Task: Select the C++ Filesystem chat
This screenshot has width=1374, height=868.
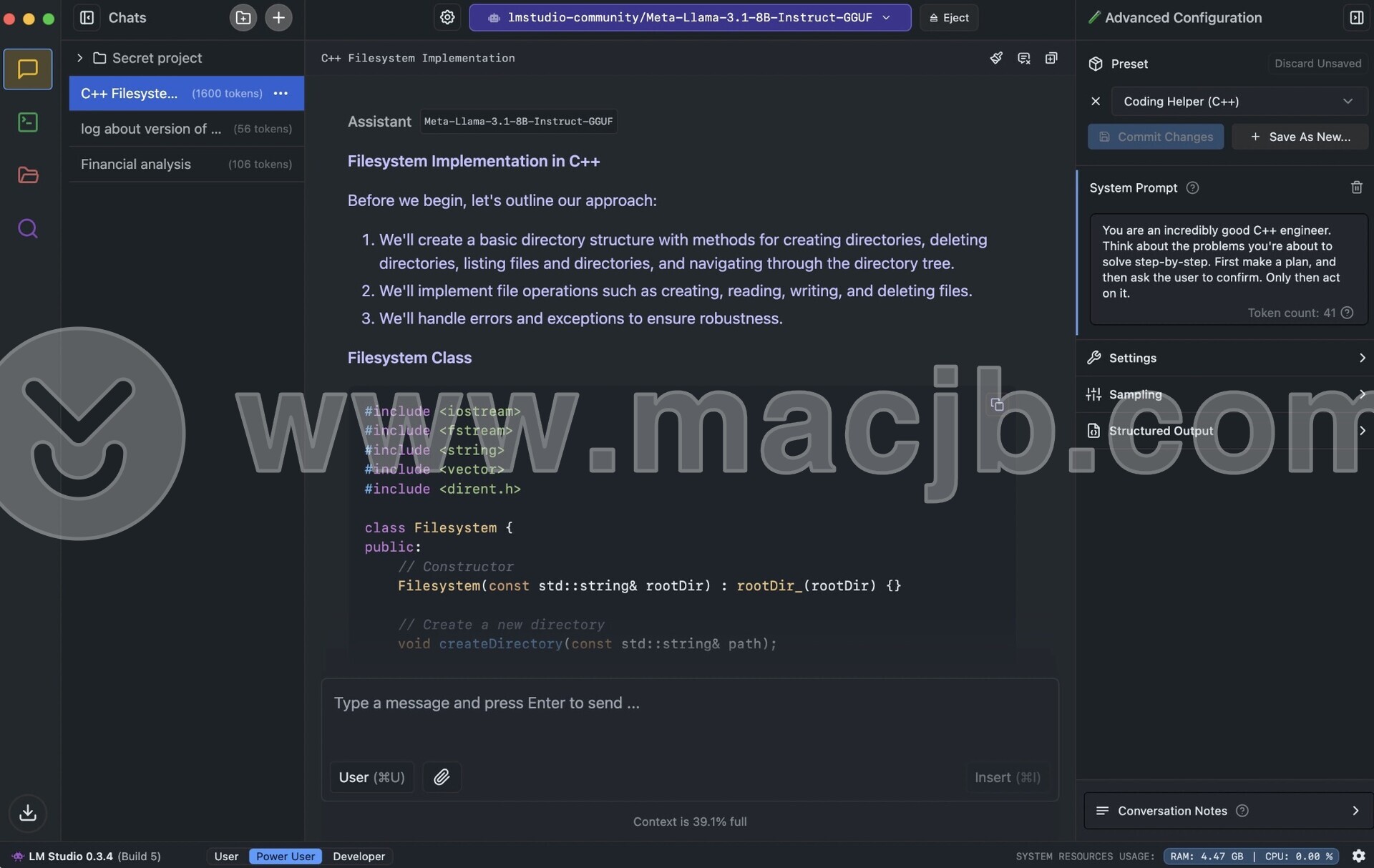Action: point(186,94)
